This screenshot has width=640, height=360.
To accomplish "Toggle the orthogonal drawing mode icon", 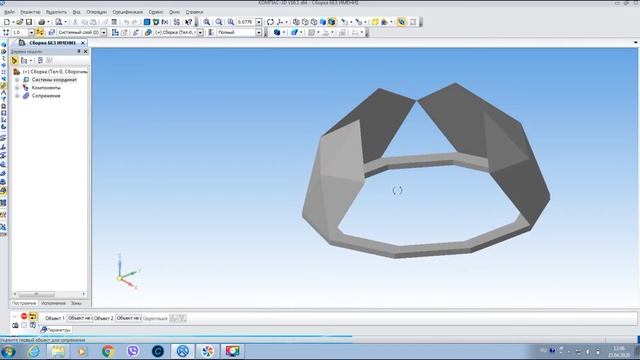I will 40,33.
